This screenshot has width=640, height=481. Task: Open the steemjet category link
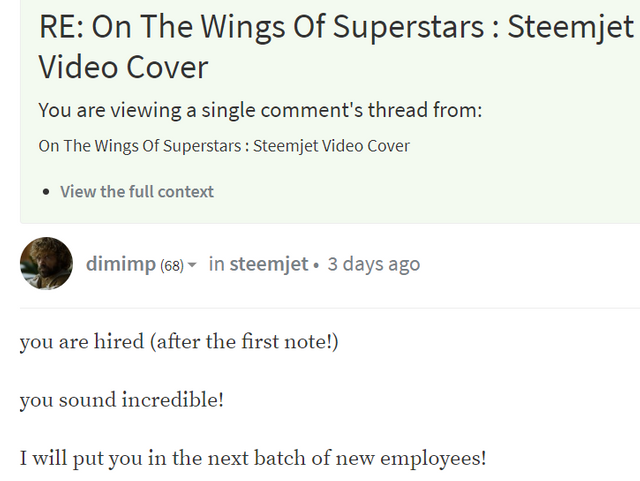tap(268, 265)
